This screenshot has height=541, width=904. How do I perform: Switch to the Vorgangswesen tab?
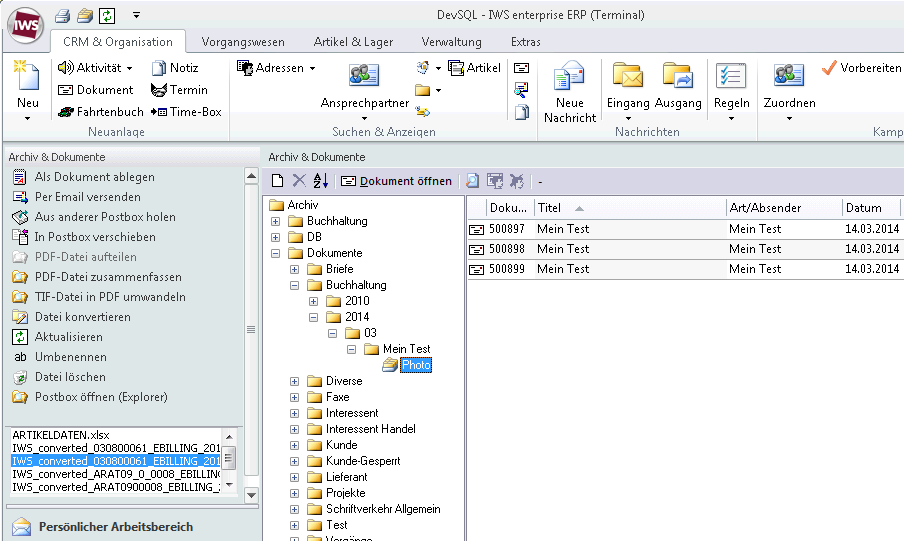click(x=243, y=42)
